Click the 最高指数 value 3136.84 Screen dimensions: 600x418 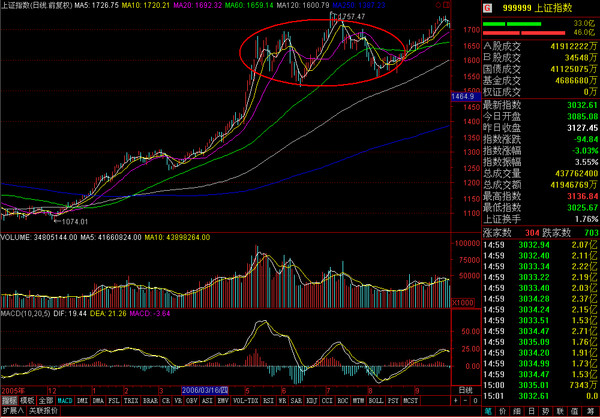582,196
